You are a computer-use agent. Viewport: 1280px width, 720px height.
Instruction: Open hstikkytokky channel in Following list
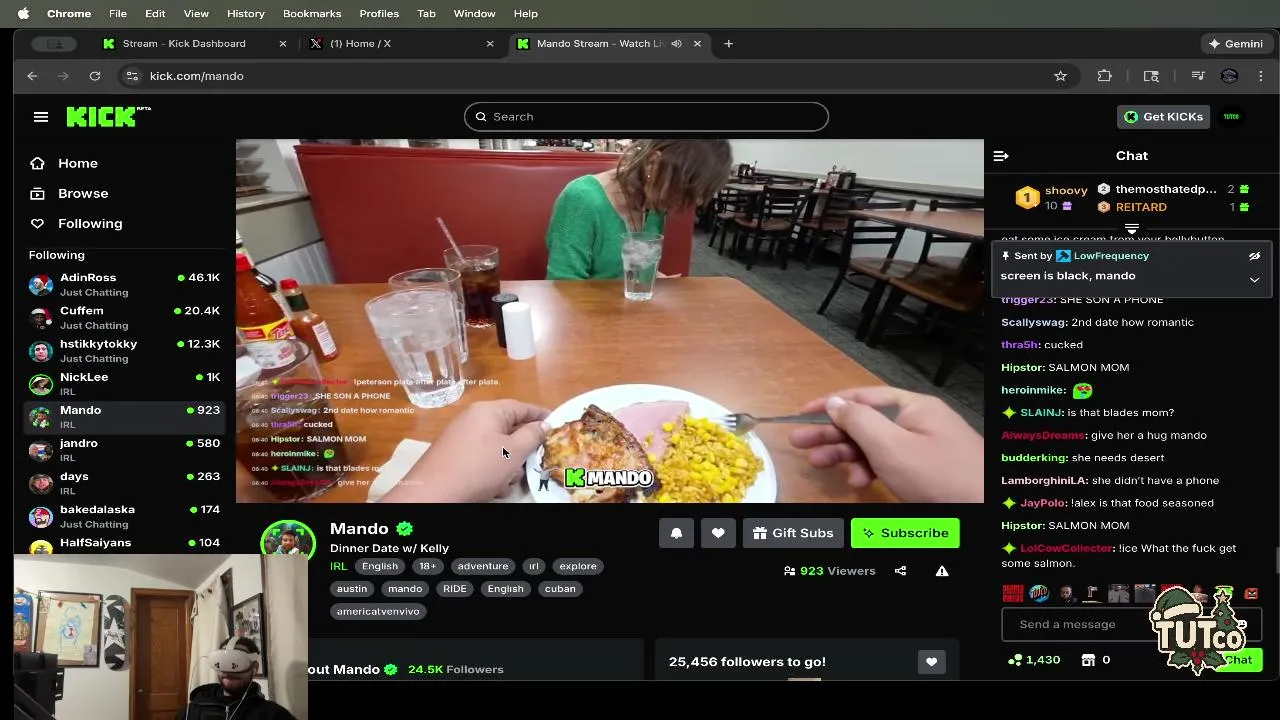coord(125,351)
